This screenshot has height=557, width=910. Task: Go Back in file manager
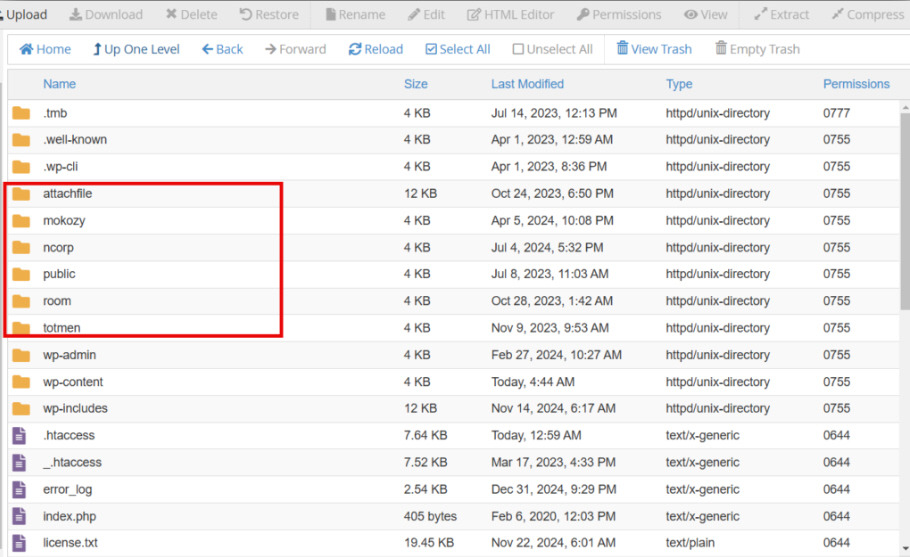pos(222,49)
